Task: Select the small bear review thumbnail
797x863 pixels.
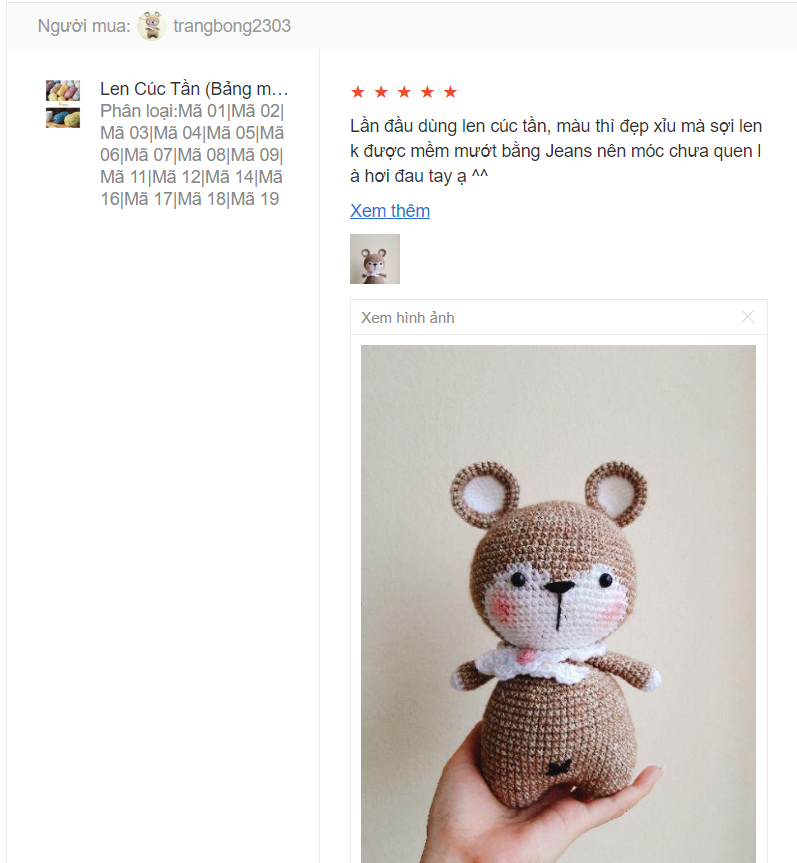Action: (375, 259)
